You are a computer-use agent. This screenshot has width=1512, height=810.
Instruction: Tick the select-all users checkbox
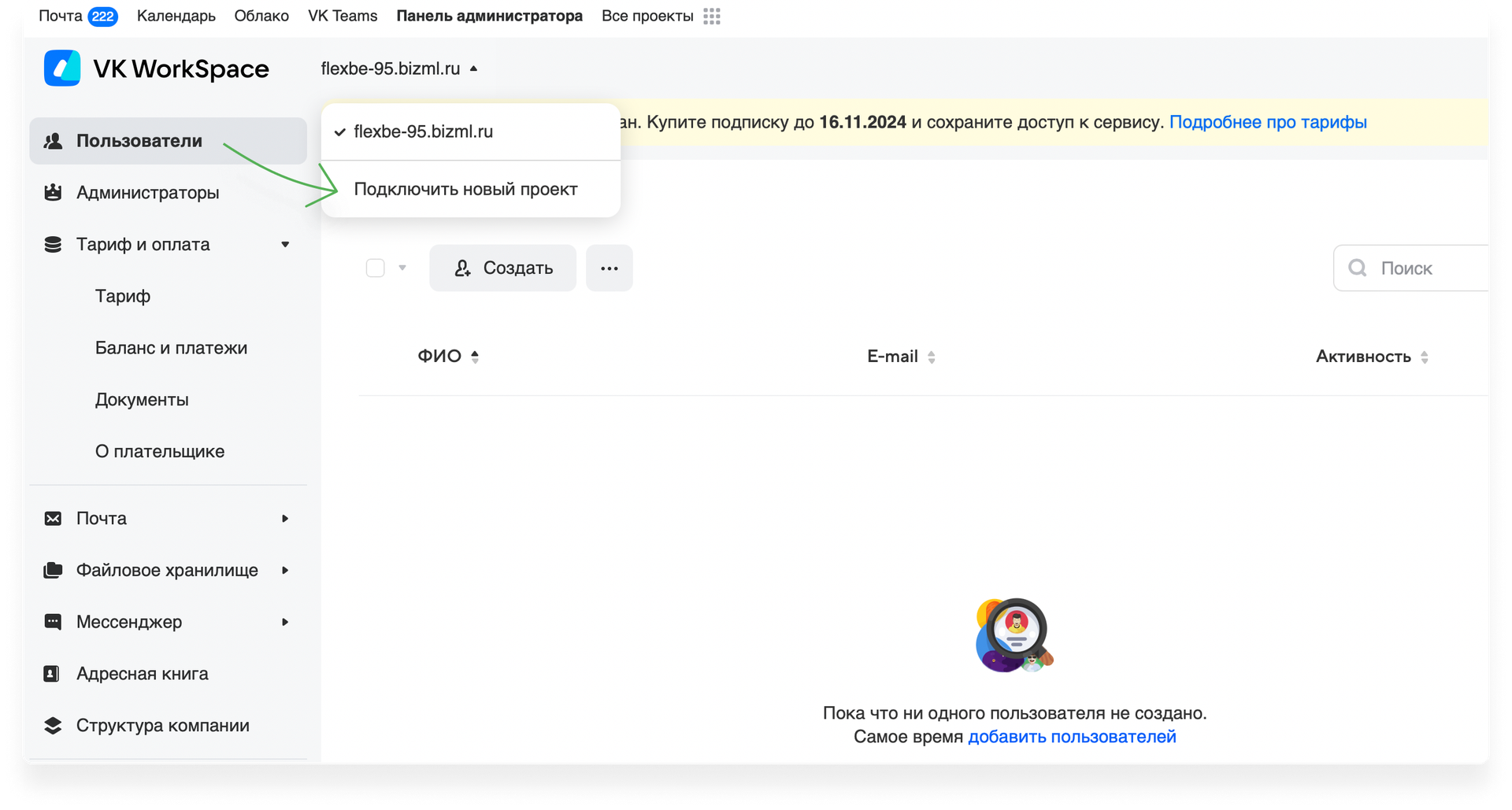click(376, 268)
